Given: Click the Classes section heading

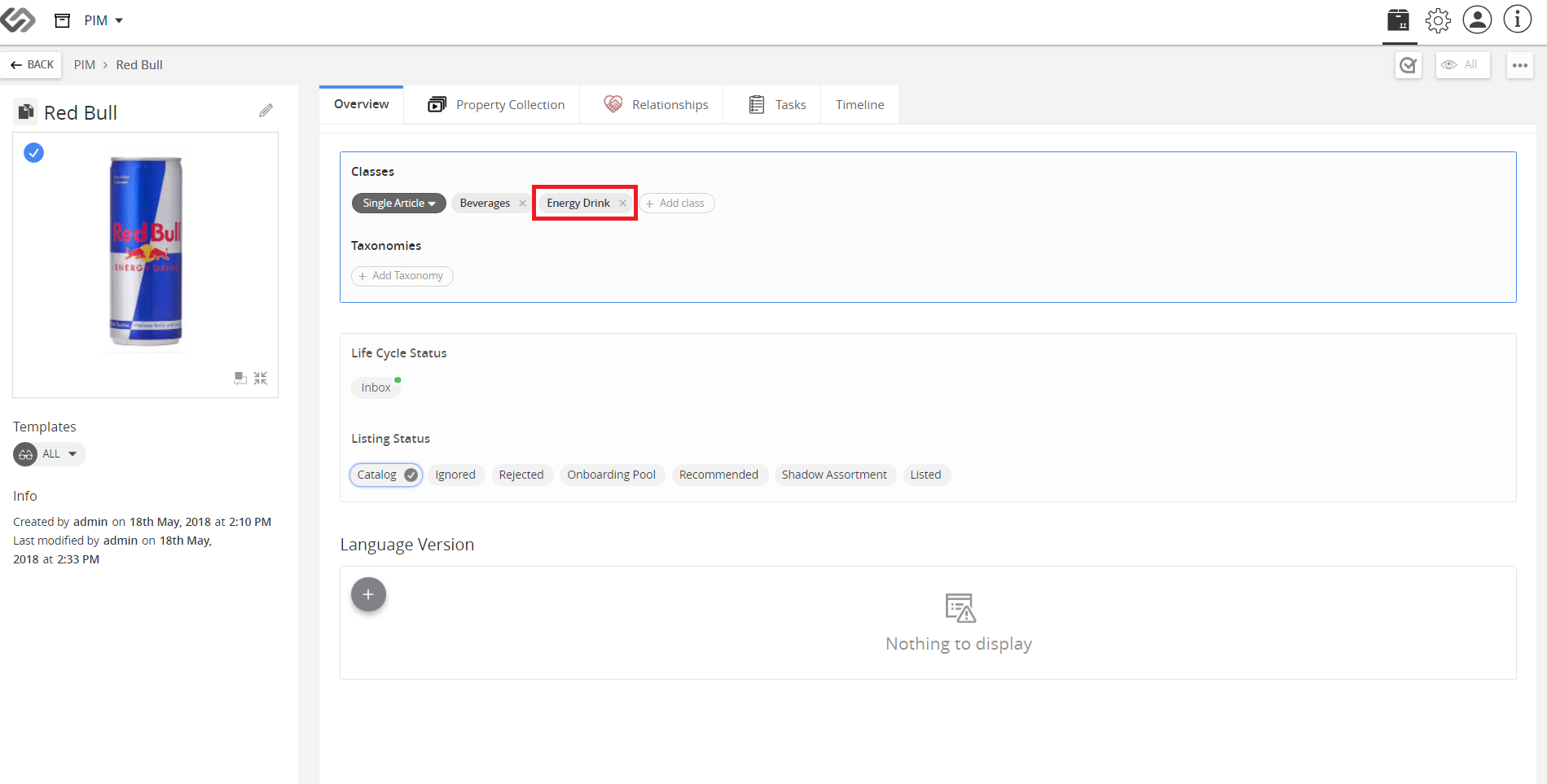Looking at the screenshot, I should pyautogui.click(x=372, y=172).
